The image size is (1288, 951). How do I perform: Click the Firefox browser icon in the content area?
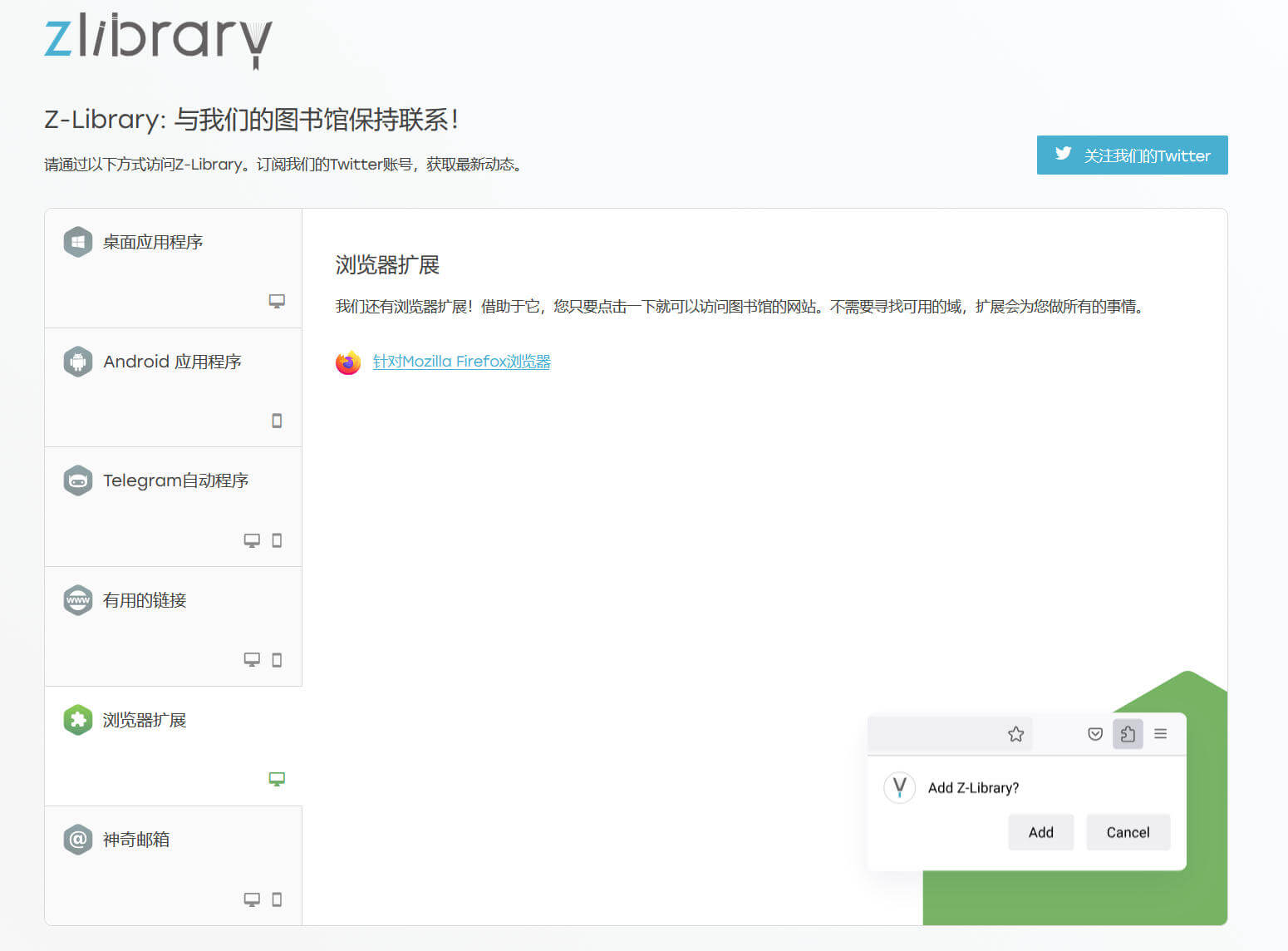pos(347,362)
